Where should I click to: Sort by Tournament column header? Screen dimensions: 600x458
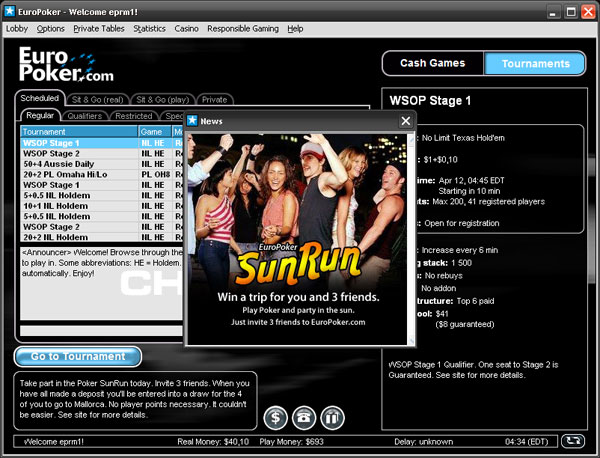79,132
